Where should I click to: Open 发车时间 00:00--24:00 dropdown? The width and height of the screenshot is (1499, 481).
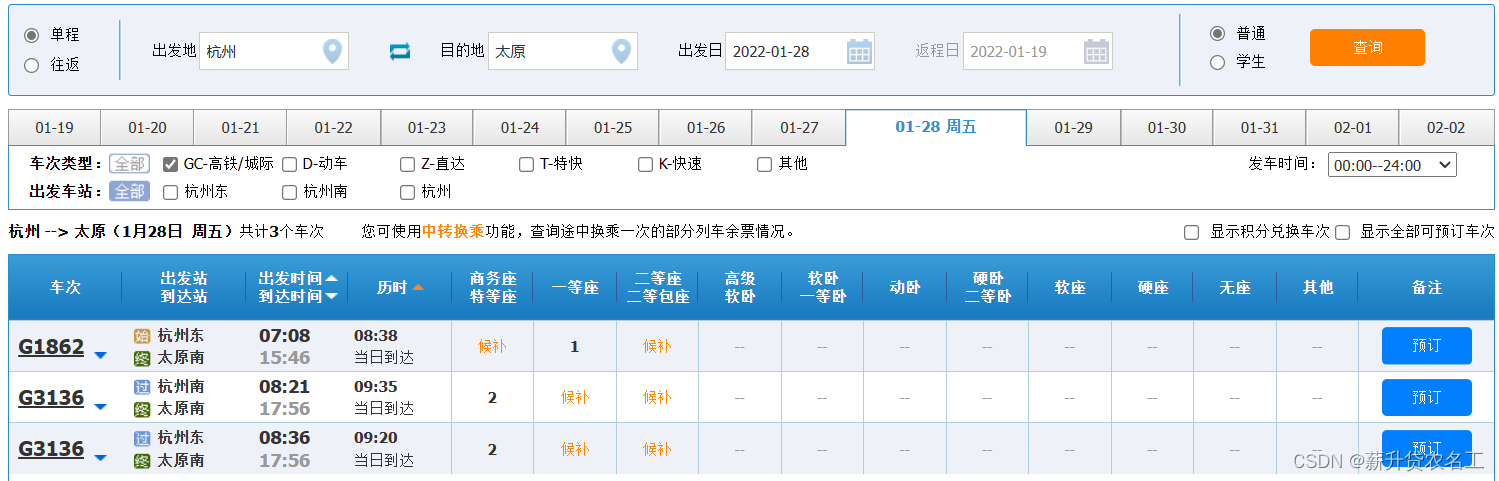(x=1391, y=165)
